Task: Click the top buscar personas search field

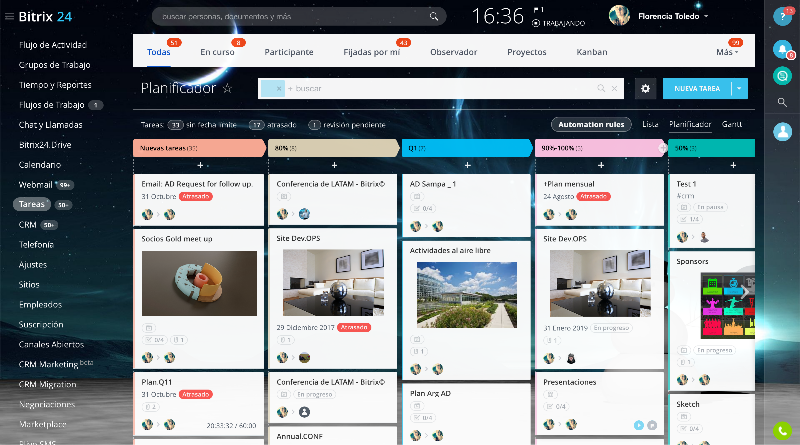Action: point(299,16)
